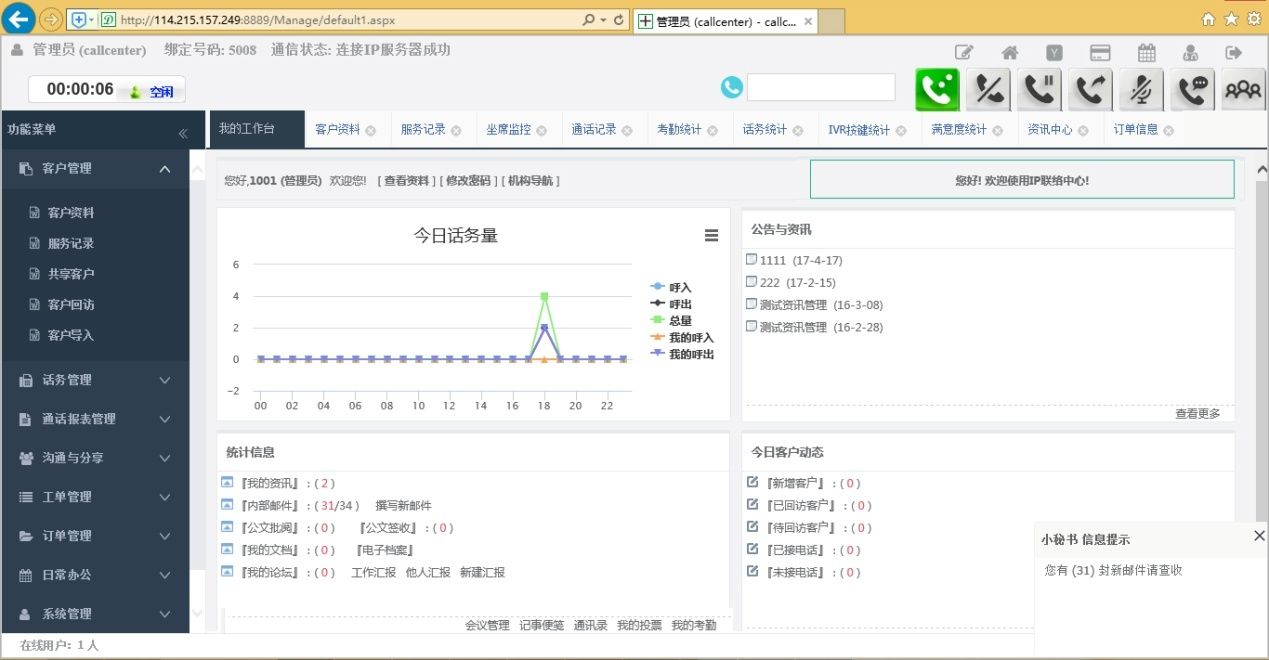Viewport: 1269px width, 660px height.
Task: Click the 修改密码 link
Action: [x=468, y=181]
